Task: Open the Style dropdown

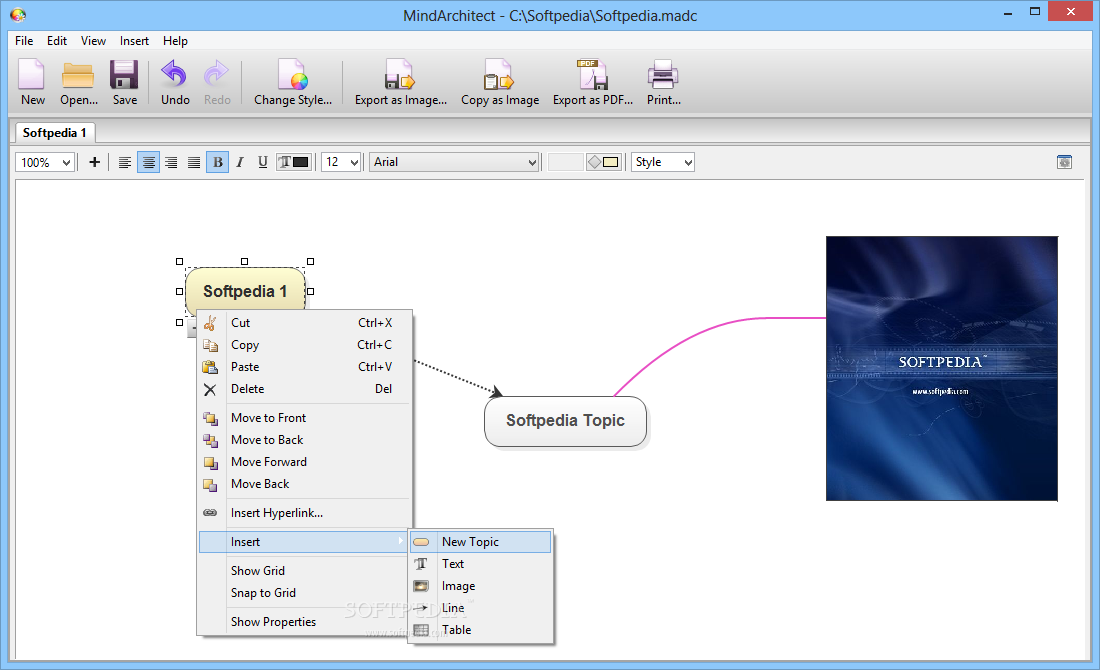Action: point(663,162)
